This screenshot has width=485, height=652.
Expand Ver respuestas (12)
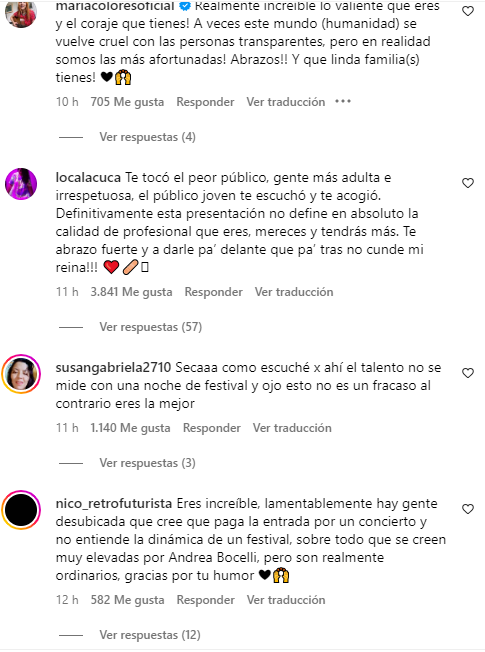[150, 635]
